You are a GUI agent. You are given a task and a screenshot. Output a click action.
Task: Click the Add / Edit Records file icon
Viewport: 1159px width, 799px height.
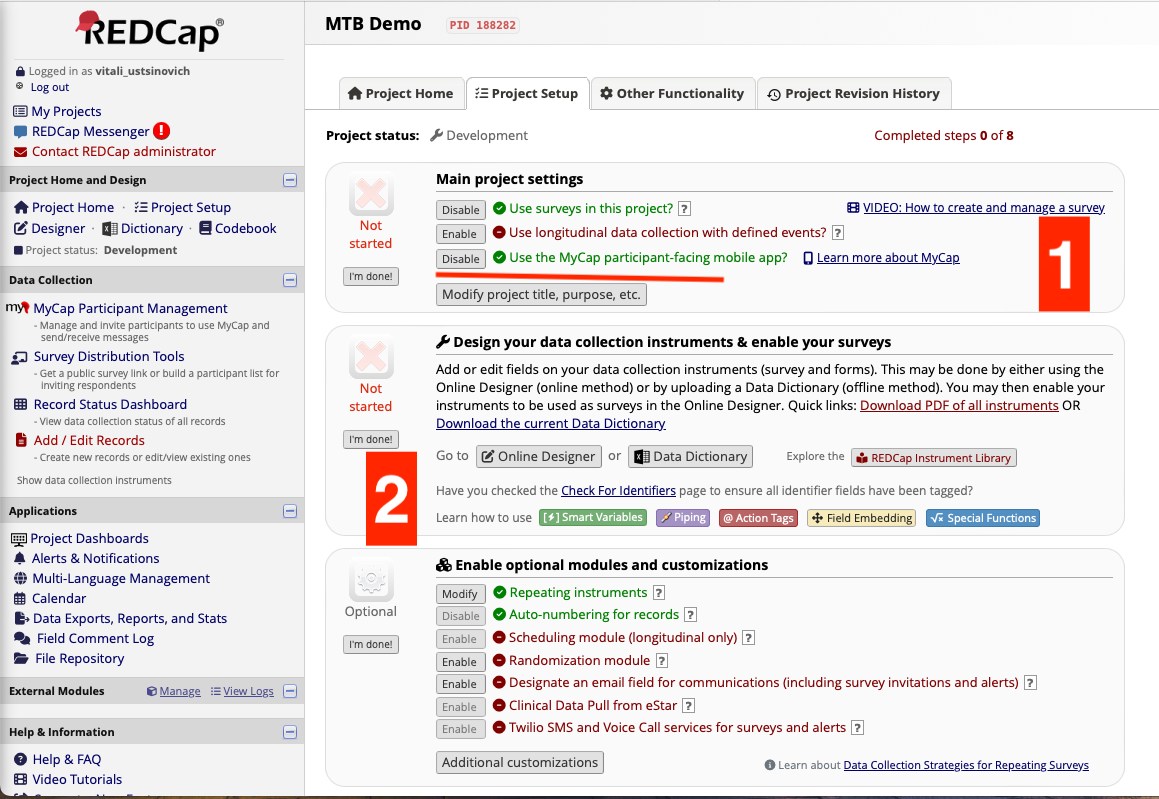pyautogui.click(x=21, y=440)
